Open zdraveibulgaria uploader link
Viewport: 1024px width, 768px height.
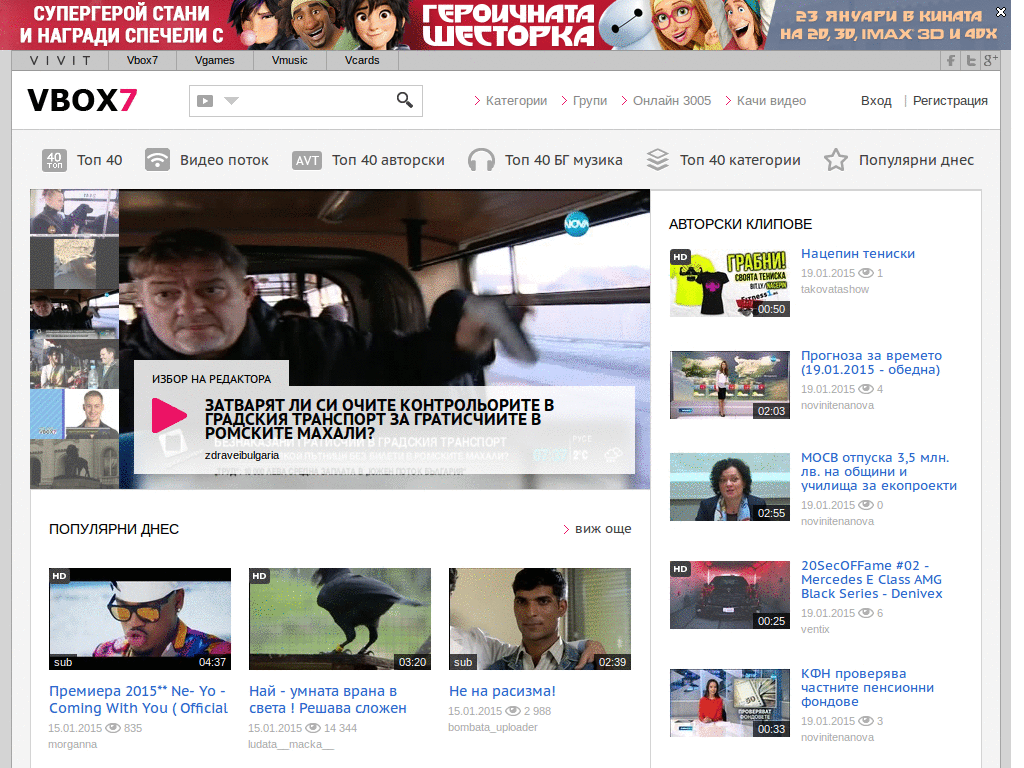click(242, 455)
